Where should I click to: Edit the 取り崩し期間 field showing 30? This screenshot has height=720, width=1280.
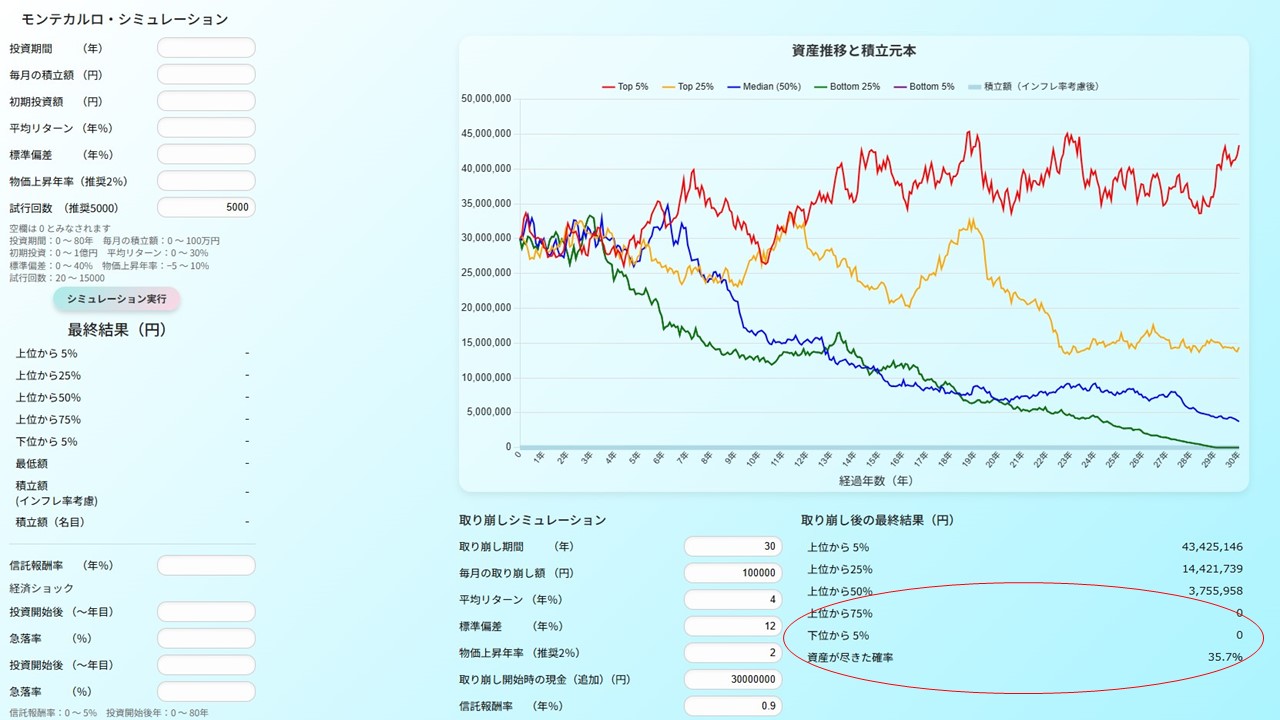(x=732, y=547)
